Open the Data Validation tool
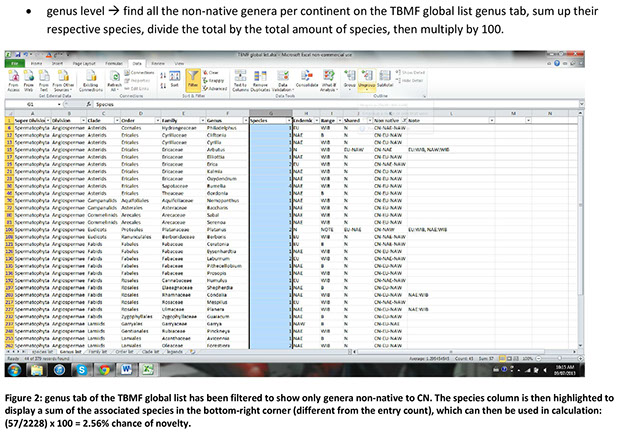Image resolution: width=618 pixels, height=434 pixels. pos(283,80)
